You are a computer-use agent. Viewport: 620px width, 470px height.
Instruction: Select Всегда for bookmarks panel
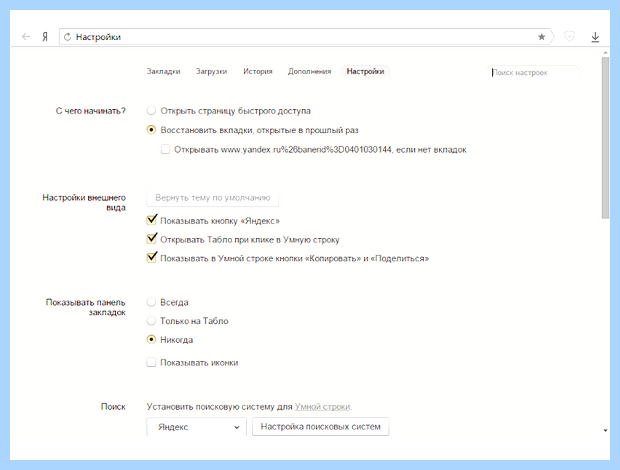[x=151, y=302]
